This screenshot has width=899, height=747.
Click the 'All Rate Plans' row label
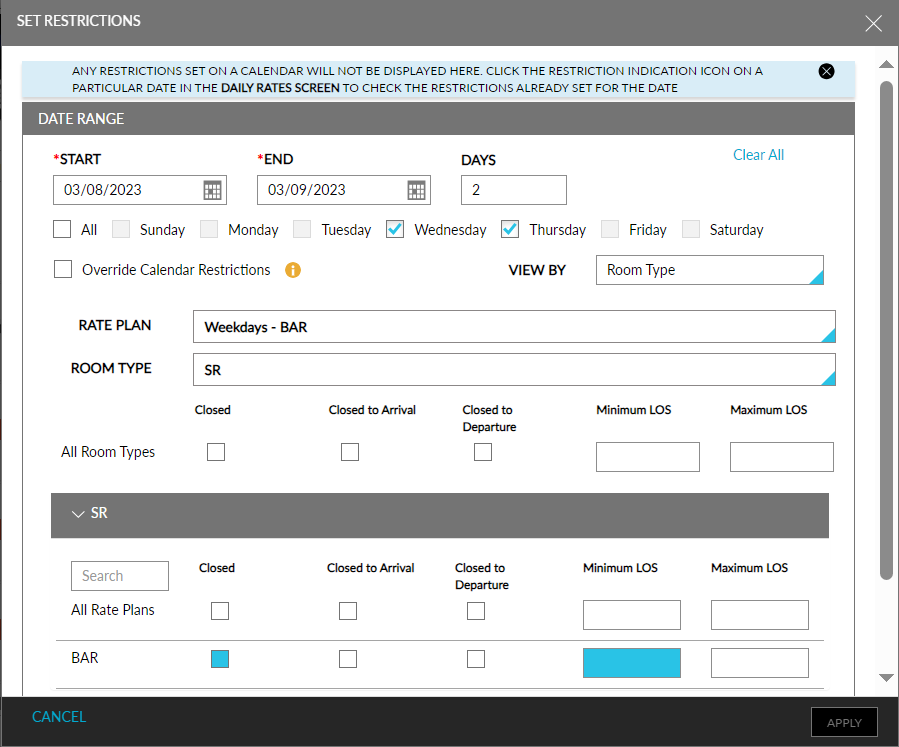point(113,610)
